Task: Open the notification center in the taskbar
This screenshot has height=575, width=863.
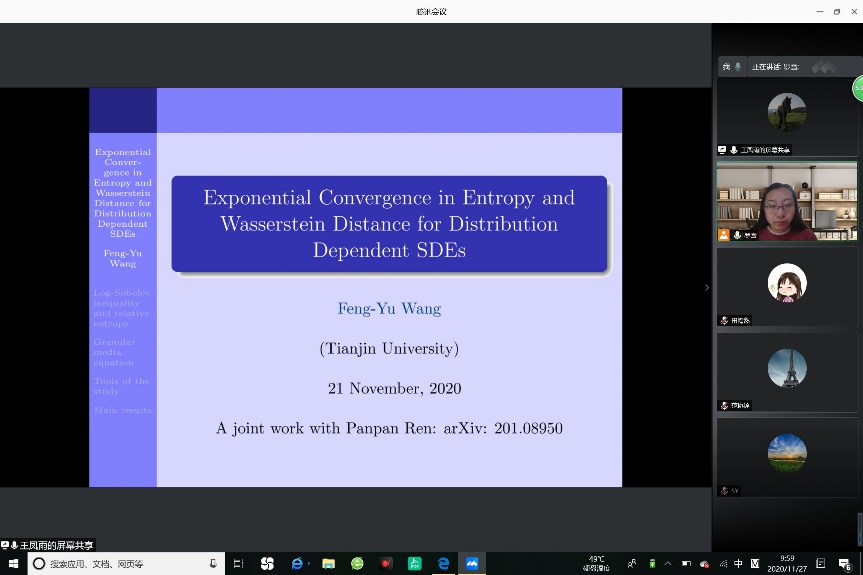Action: [x=845, y=564]
